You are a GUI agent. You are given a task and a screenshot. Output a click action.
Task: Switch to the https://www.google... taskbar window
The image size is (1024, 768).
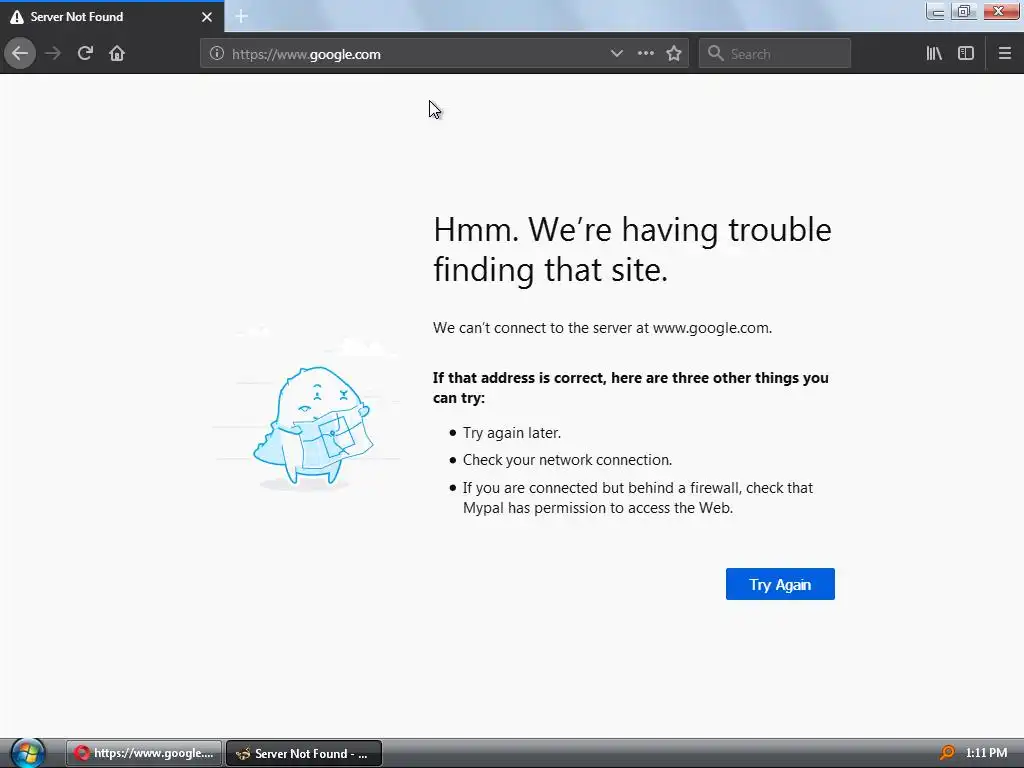coord(144,753)
